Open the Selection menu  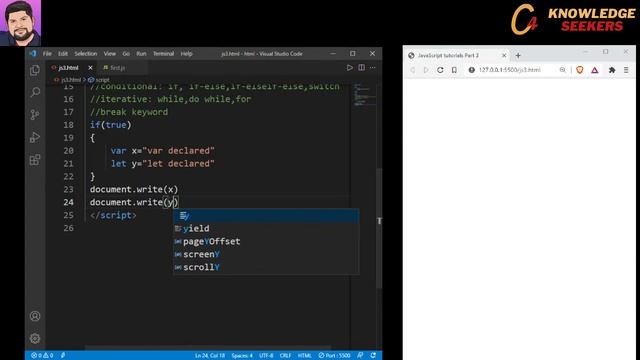tap(86, 53)
